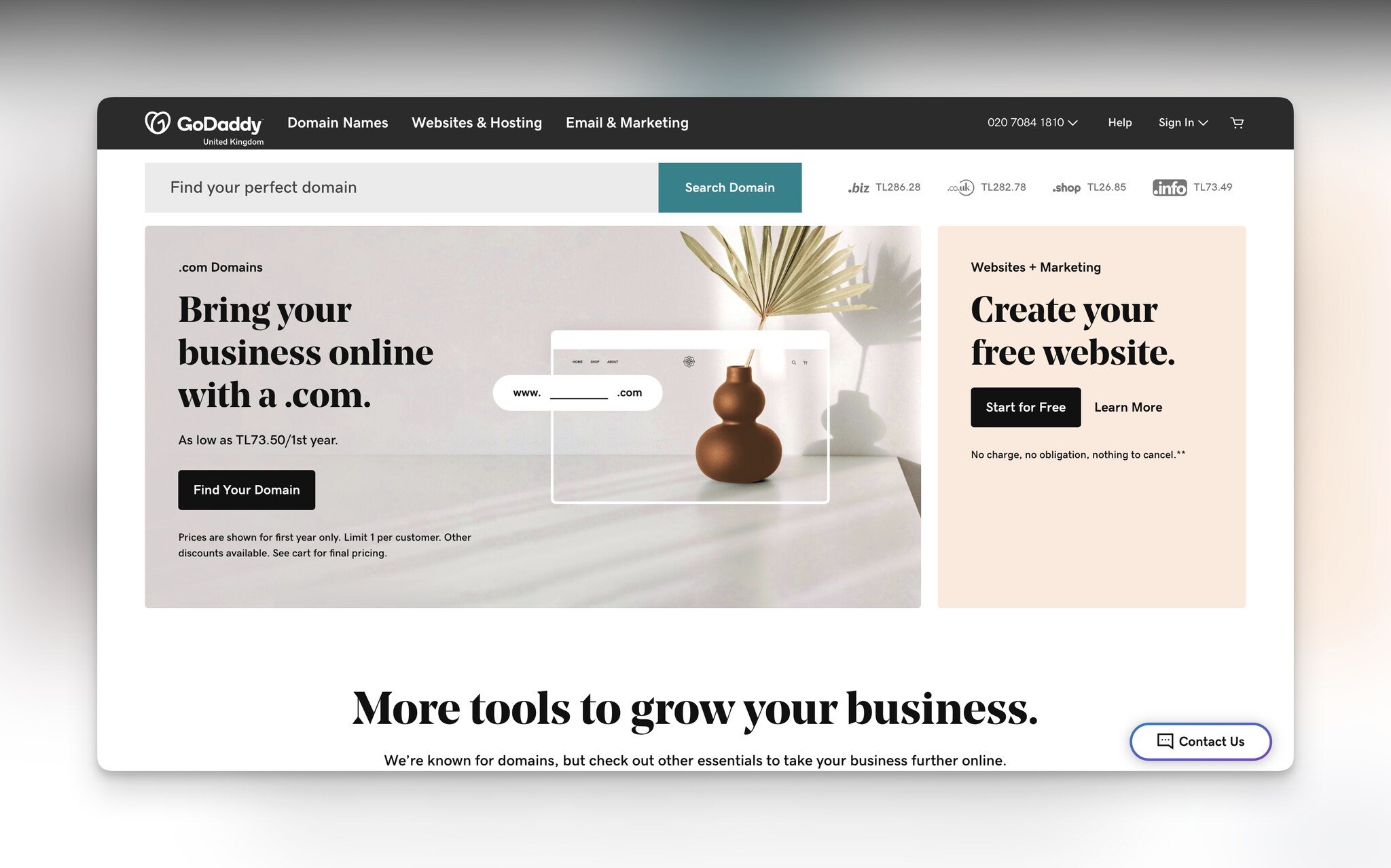The width and height of the screenshot is (1391, 868).
Task: Click the .info domain TL73.49 icon
Action: [x=1169, y=187]
